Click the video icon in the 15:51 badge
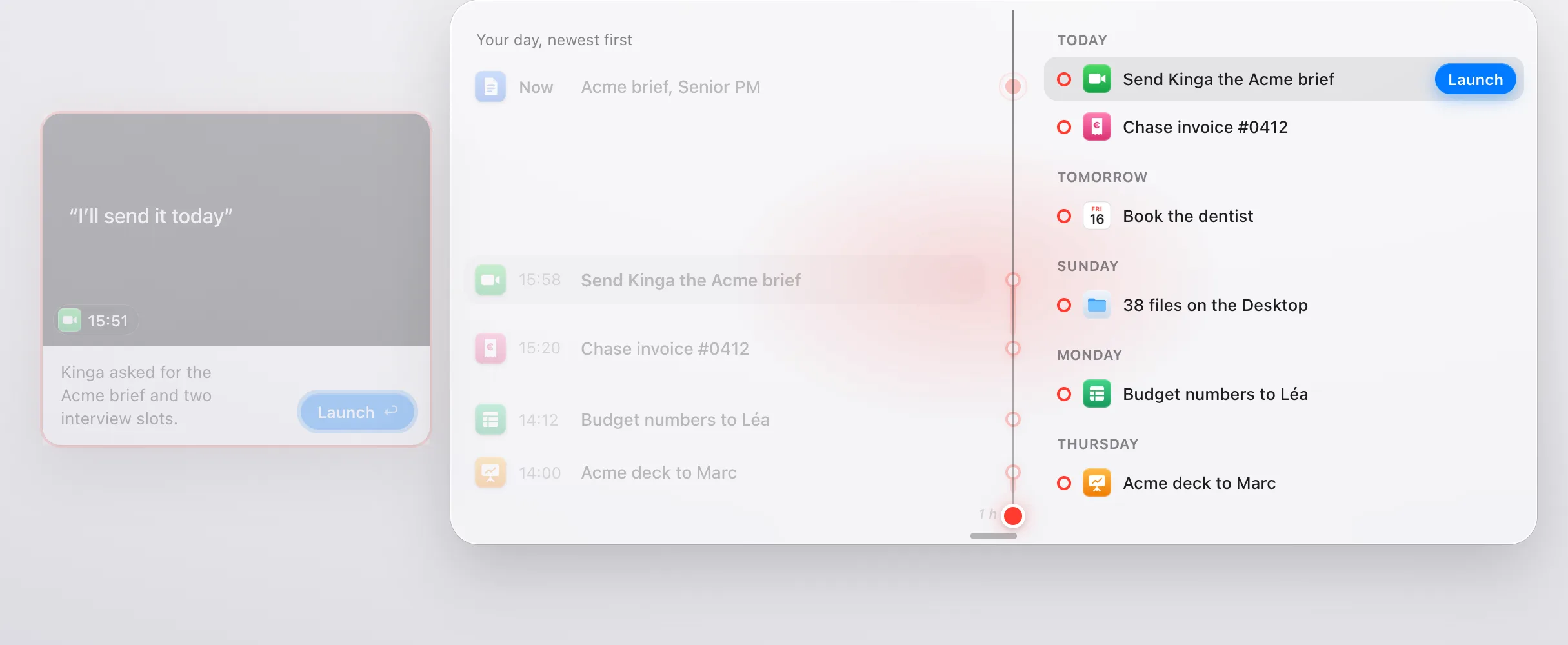The image size is (1568, 645). (x=70, y=320)
